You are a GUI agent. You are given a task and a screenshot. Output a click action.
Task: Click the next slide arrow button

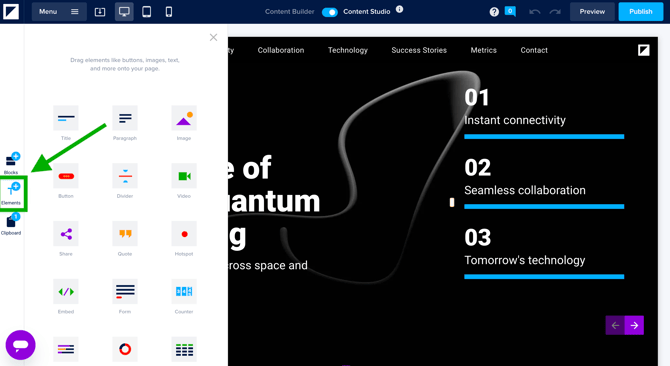pyautogui.click(x=634, y=325)
